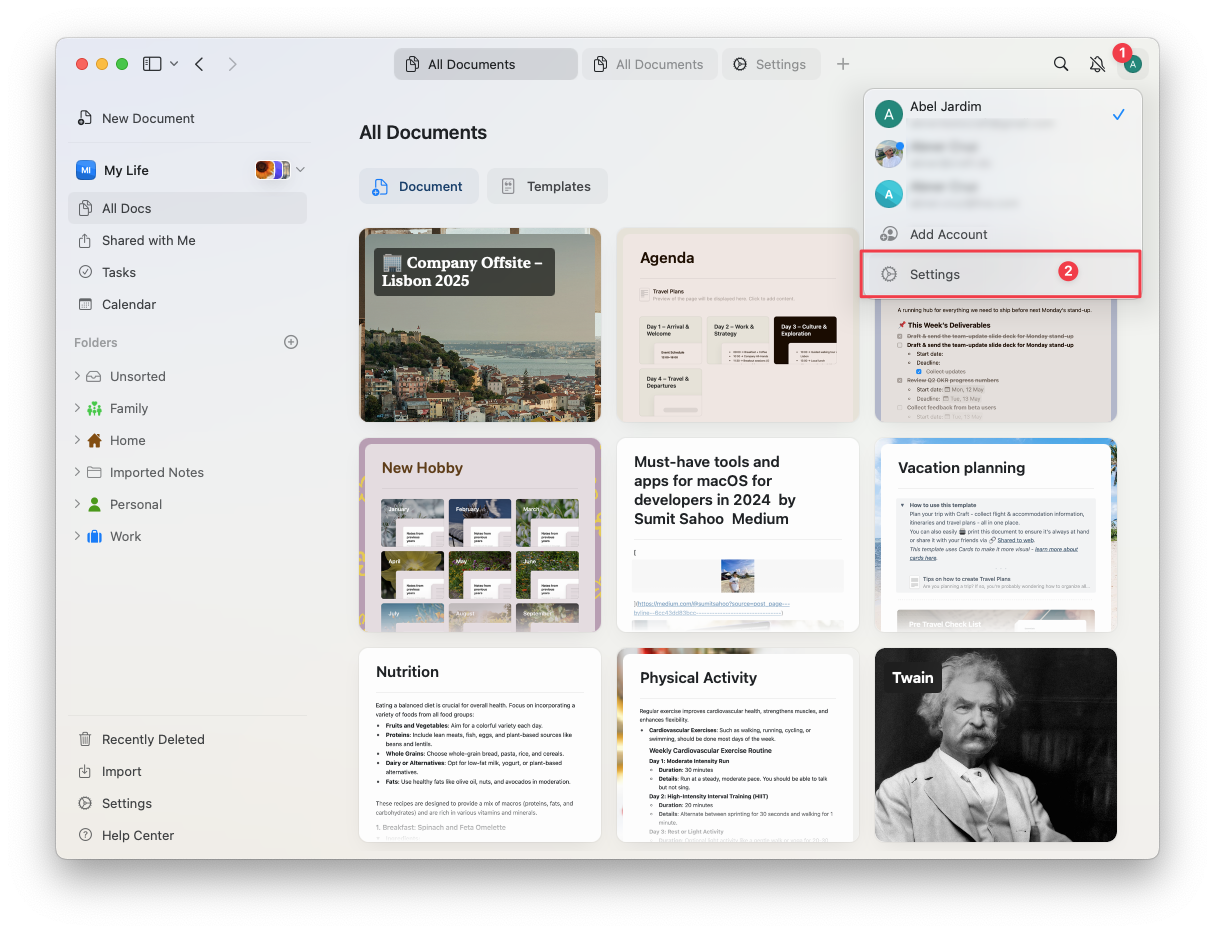Open the Vacation planning document
The image size is (1215, 933).
(996, 535)
